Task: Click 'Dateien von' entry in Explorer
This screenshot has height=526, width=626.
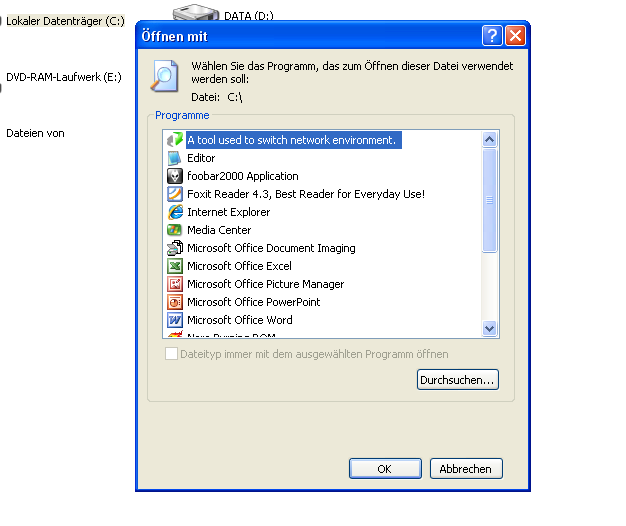Action: 35,133
